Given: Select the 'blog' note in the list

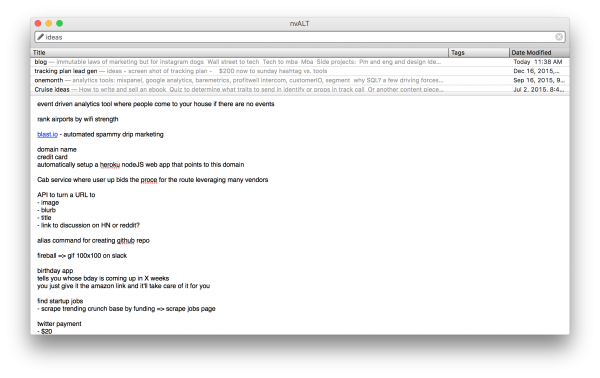Looking at the screenshot, I should 300,62.
